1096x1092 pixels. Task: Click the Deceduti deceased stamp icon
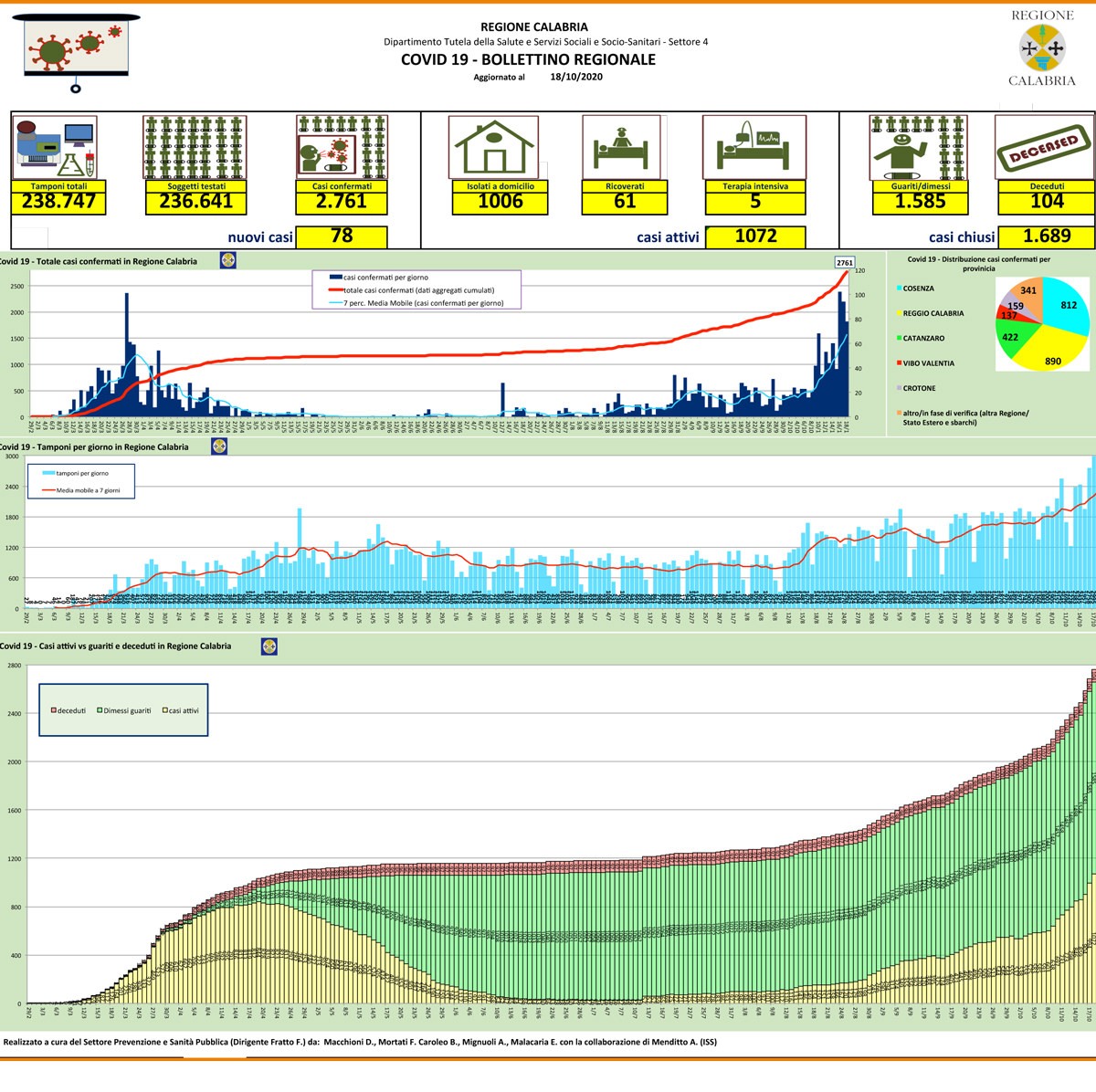pos(1043,147)
